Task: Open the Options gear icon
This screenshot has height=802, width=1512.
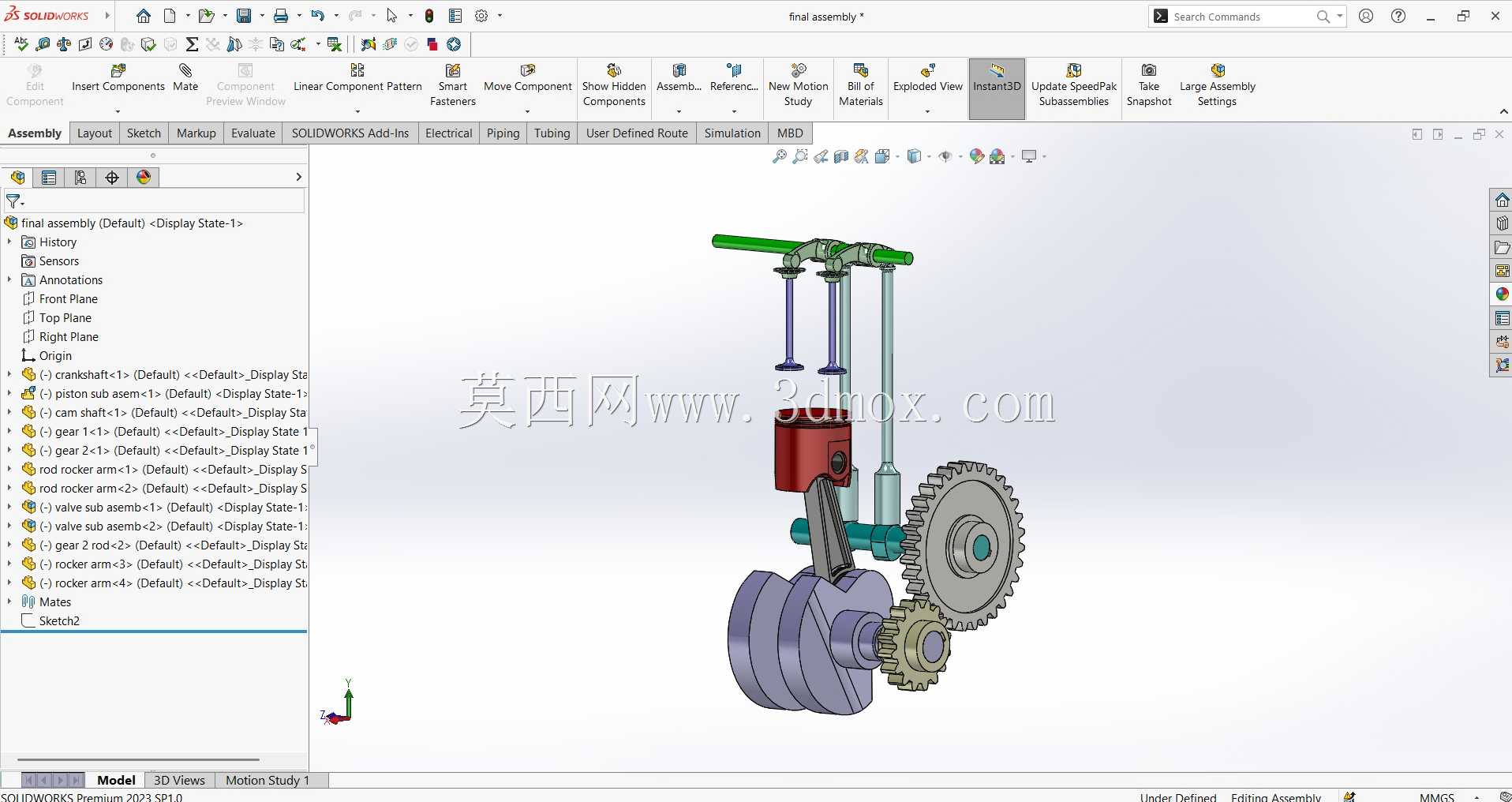Action: click(481, 16)
